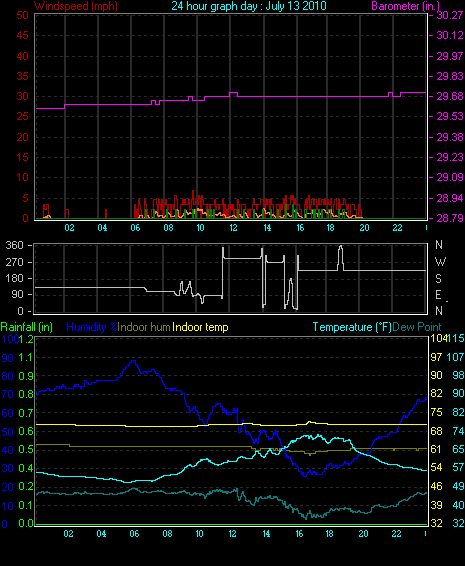465x566 pixels.
Task: Select cyan temperature value 107
Action: click(456, 357)
